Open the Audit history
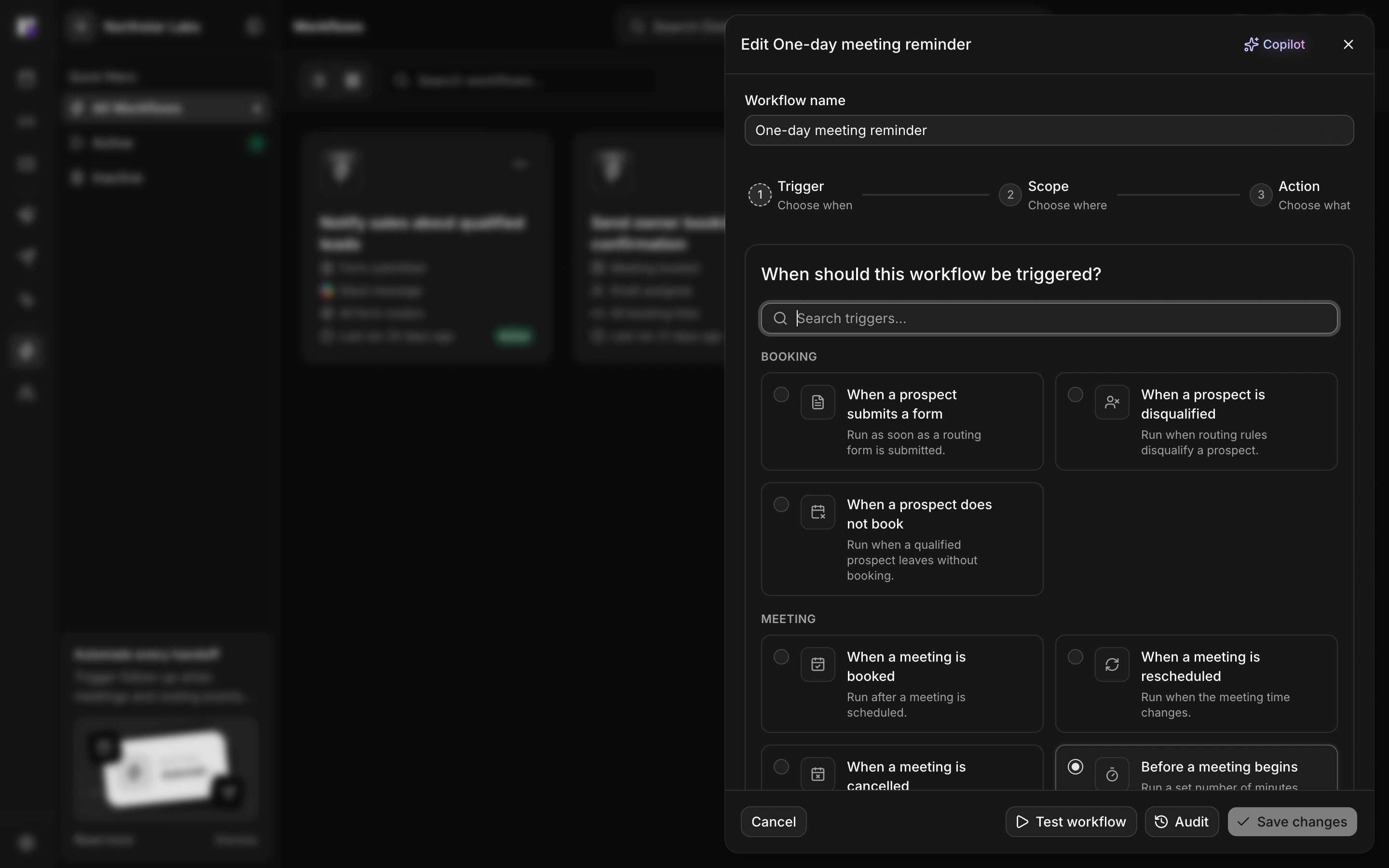The image size is (1389, 868). pyautogui.click(x=1181, y=822)
